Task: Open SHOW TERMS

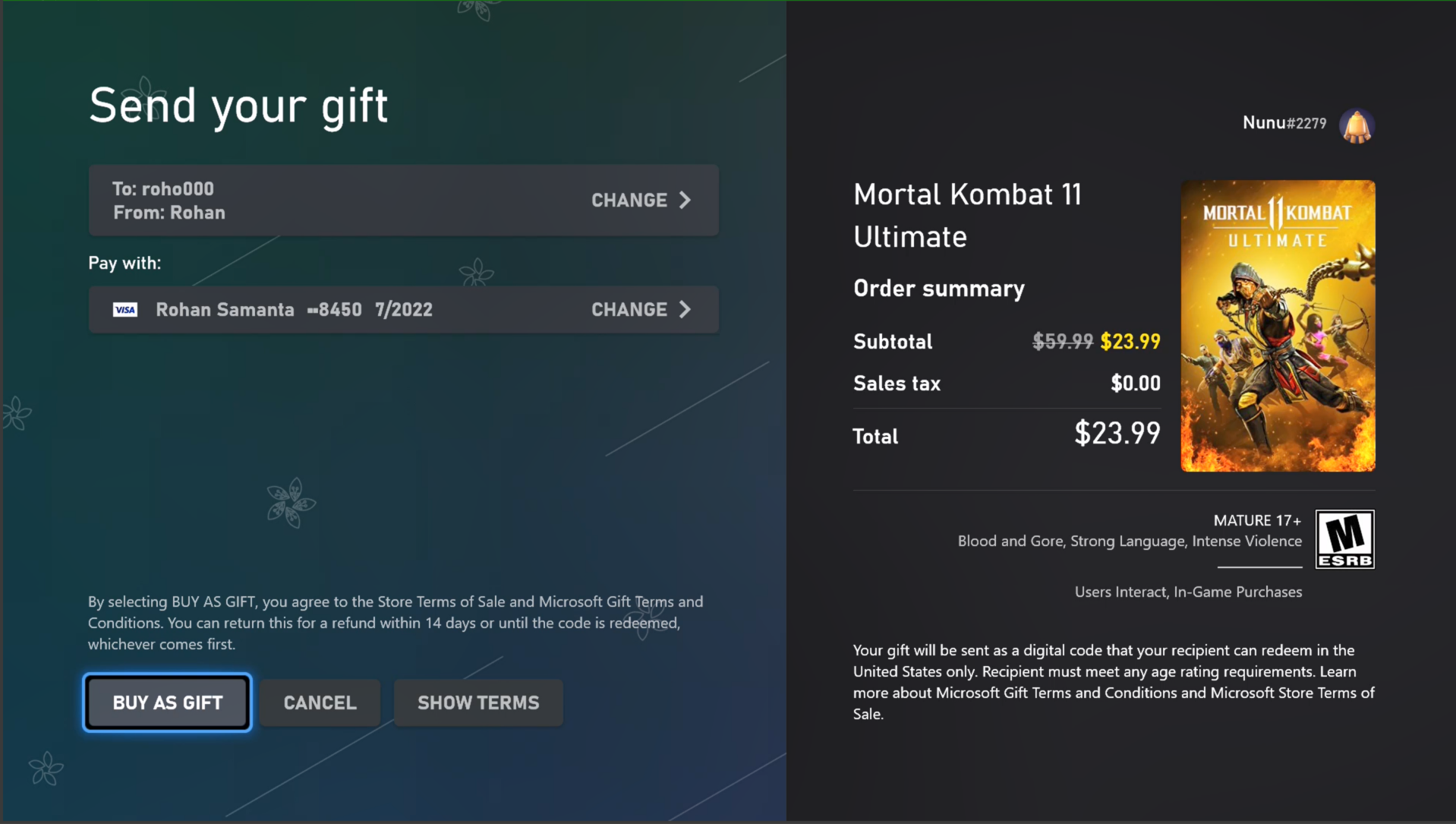Action: [x=478, y=702]
